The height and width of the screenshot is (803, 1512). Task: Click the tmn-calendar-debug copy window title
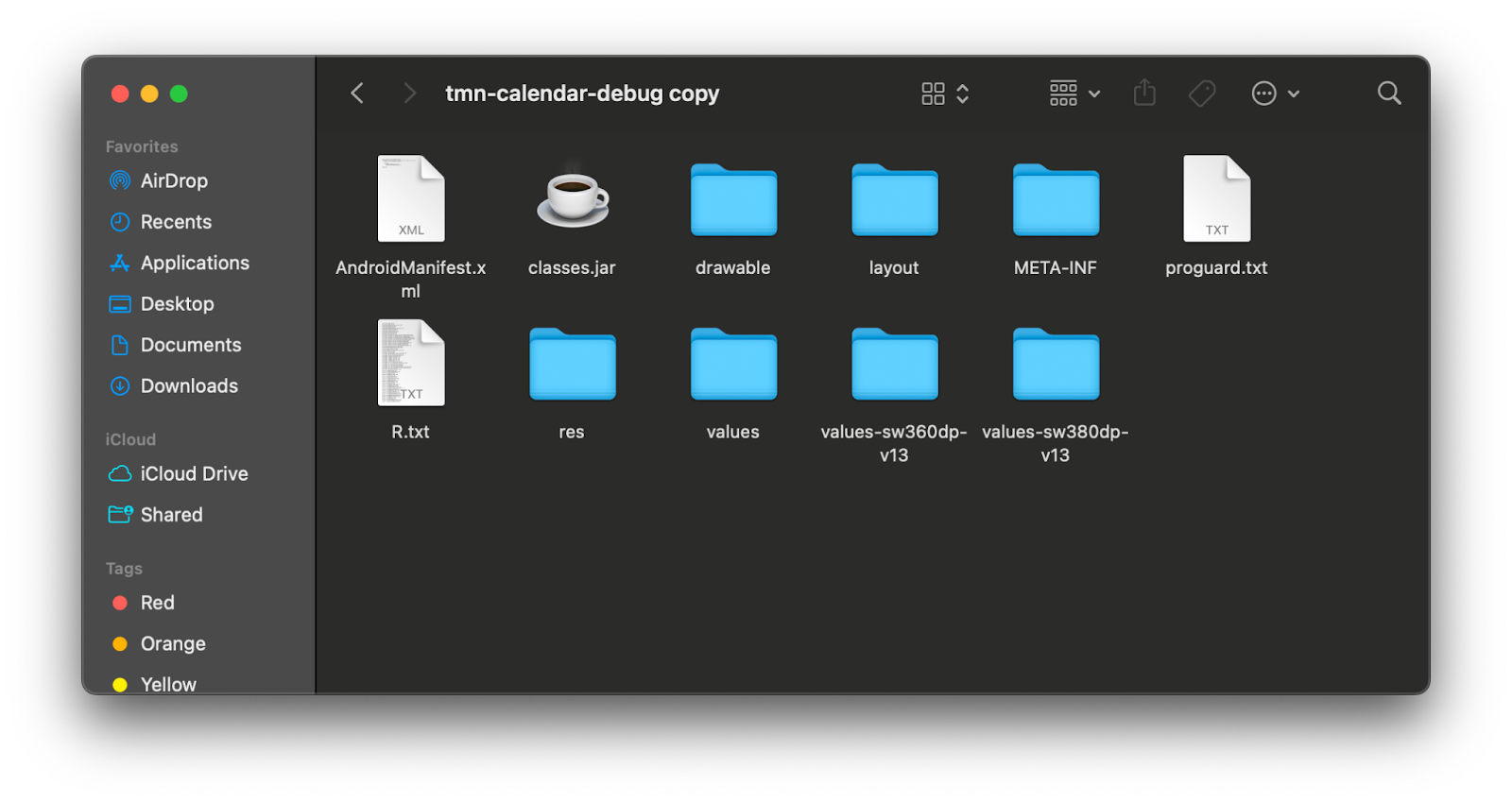[582, 94]
